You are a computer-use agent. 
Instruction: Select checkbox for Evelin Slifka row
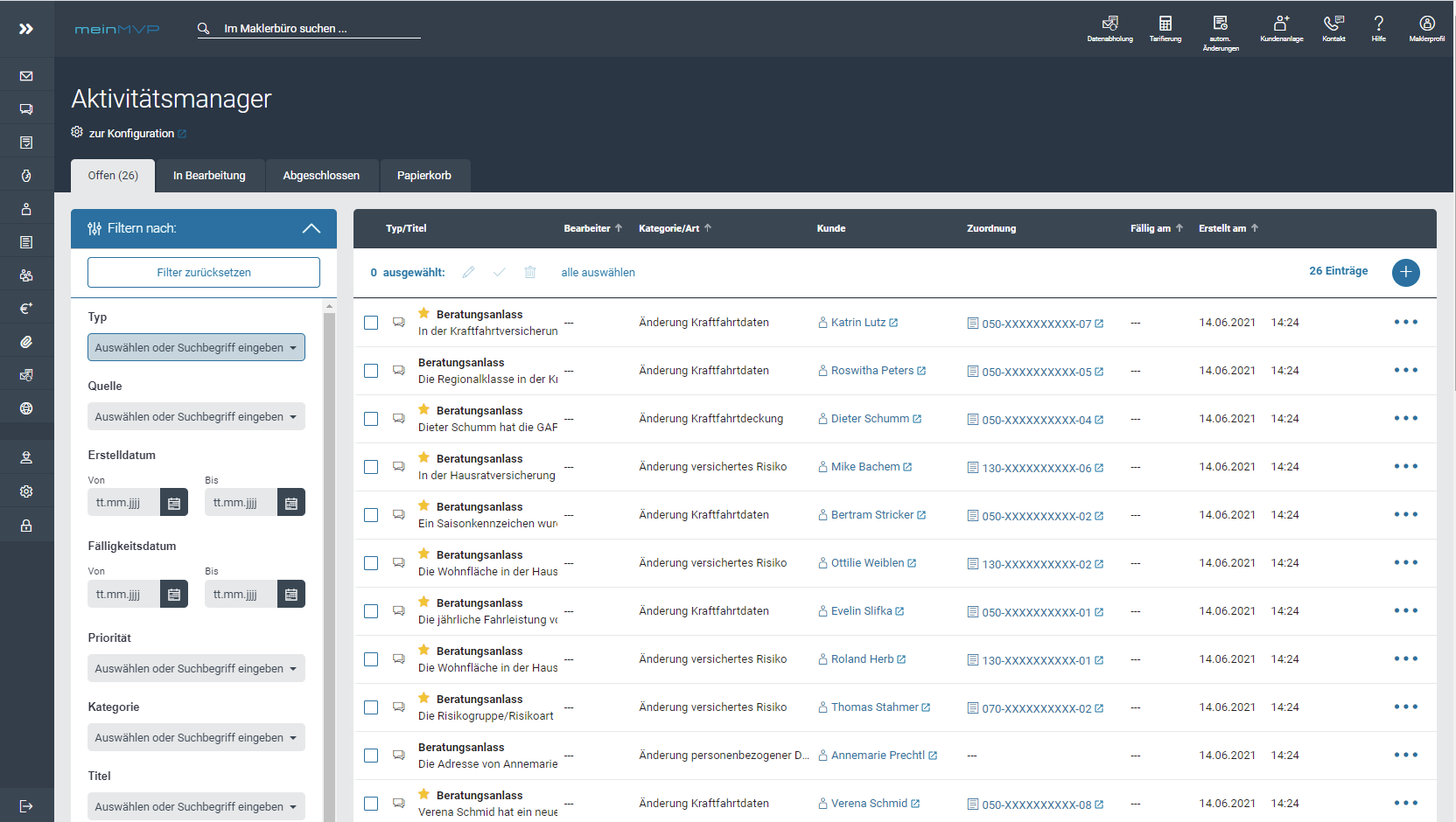pos(371,611)
